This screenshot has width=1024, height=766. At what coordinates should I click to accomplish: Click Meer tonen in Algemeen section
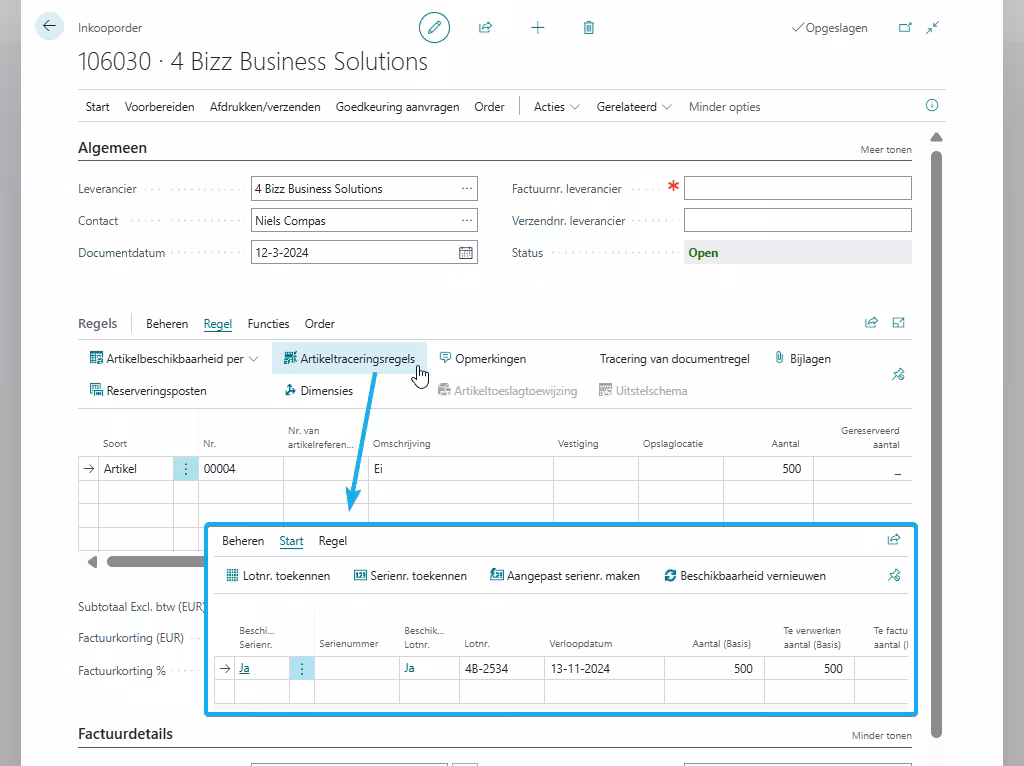tap(885, 150)
